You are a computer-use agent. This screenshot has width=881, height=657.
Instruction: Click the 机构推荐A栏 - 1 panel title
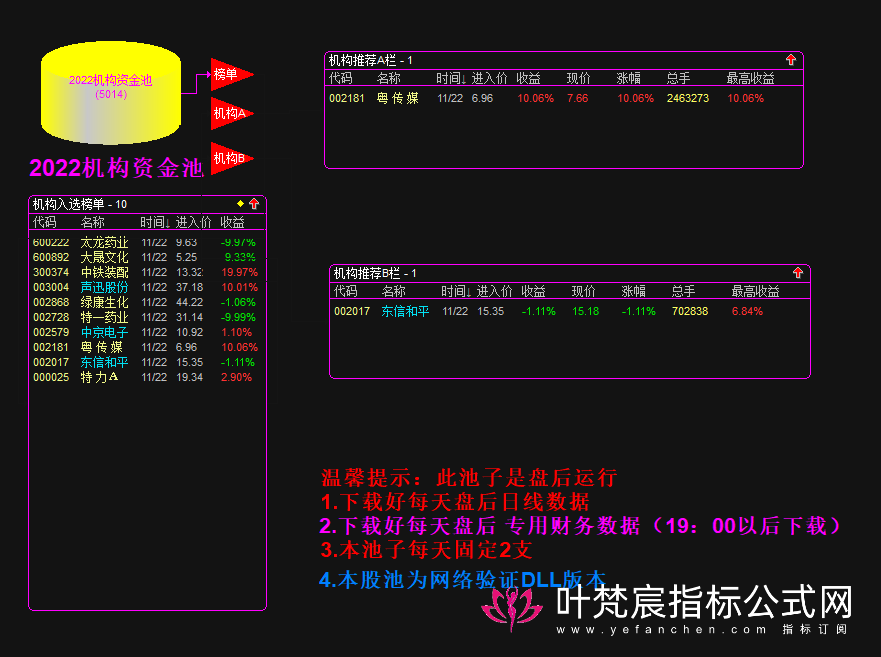coord(370,60)
